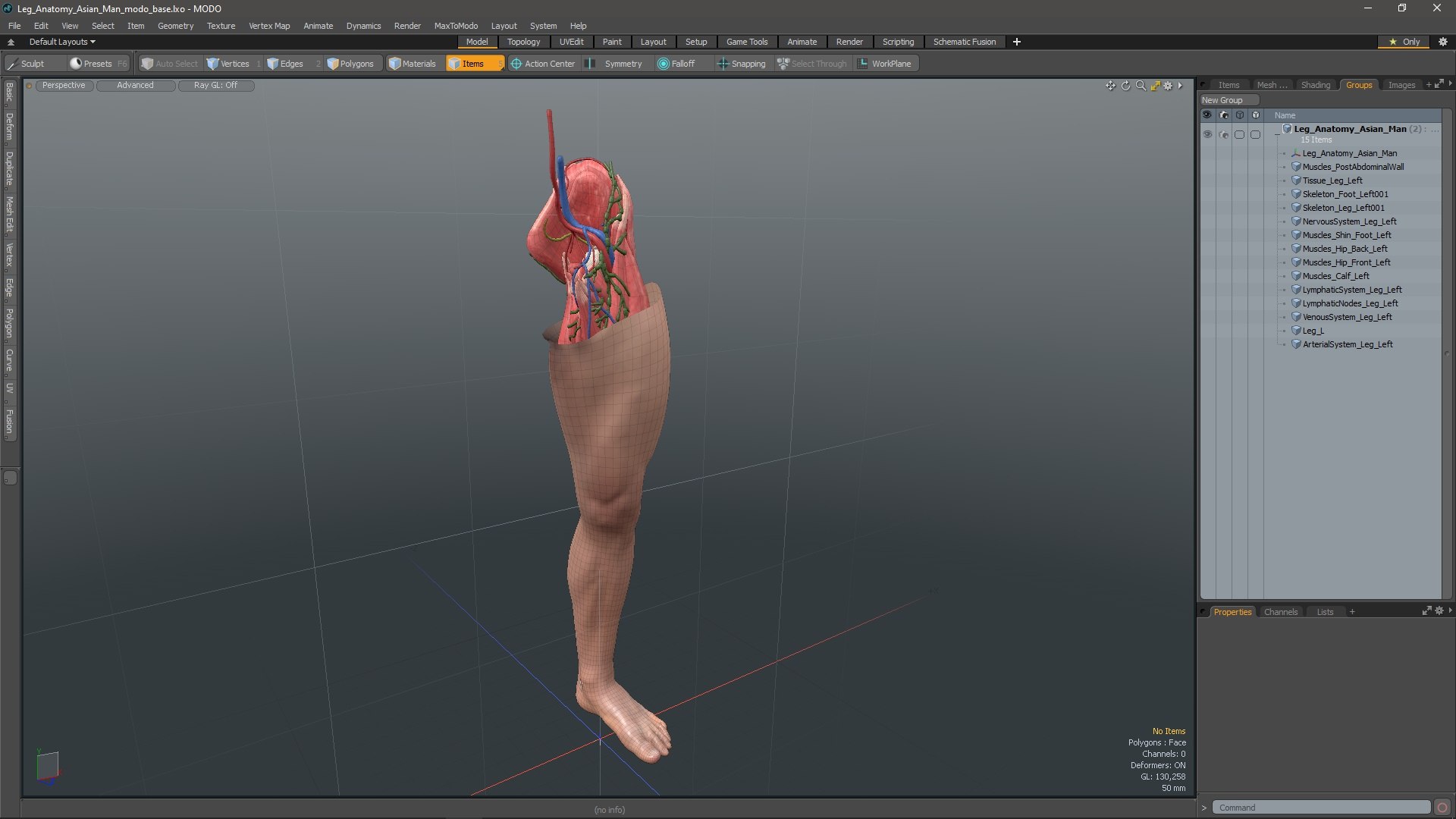The width and height of the screenshot is (1456, 819).
Task: Add a new tab in the Properties panel
Action: [1351, 612]
